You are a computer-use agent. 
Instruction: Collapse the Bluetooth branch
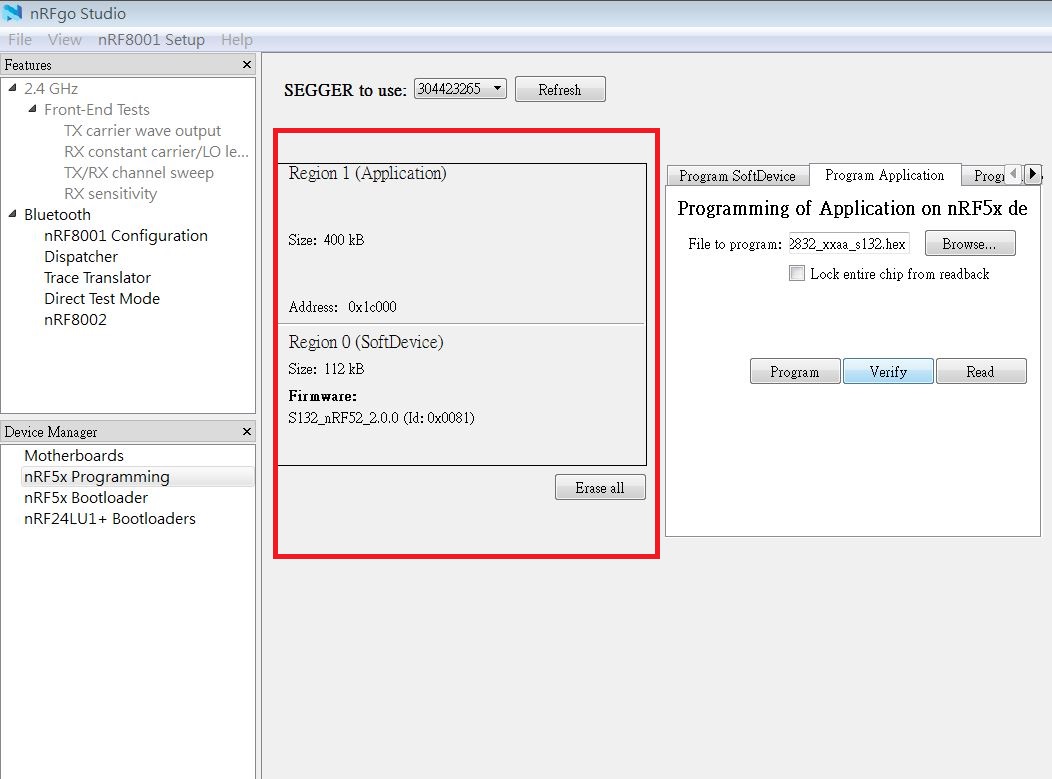(14, 214)
